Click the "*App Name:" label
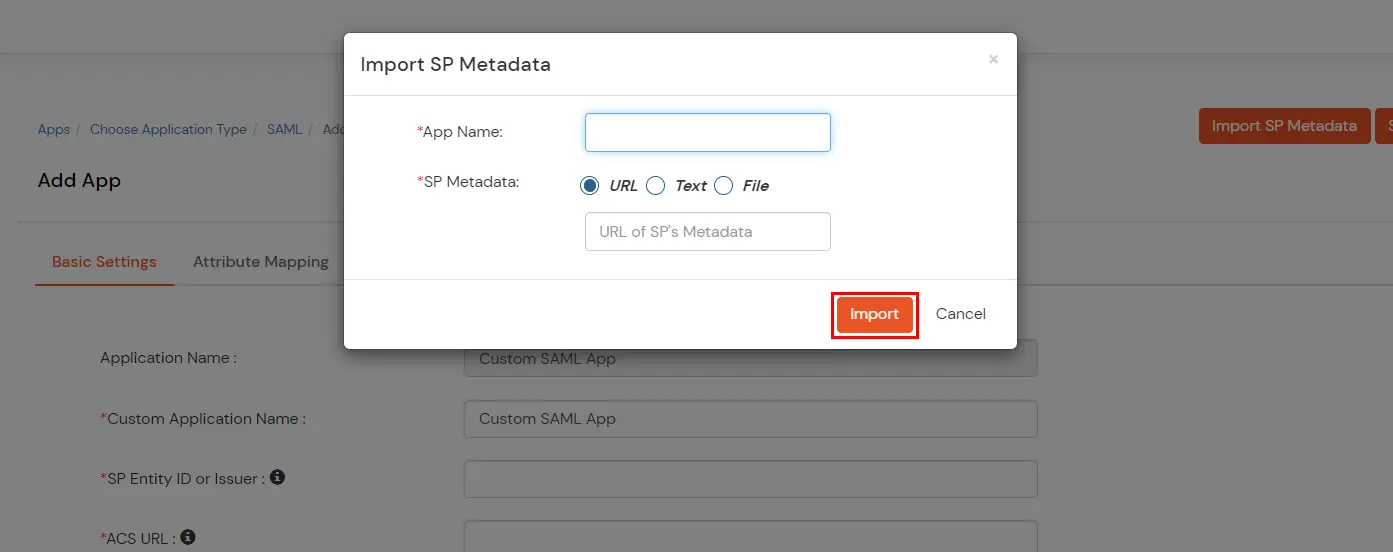This screenshot has width=1393, height=552. [x=460, y=131]
